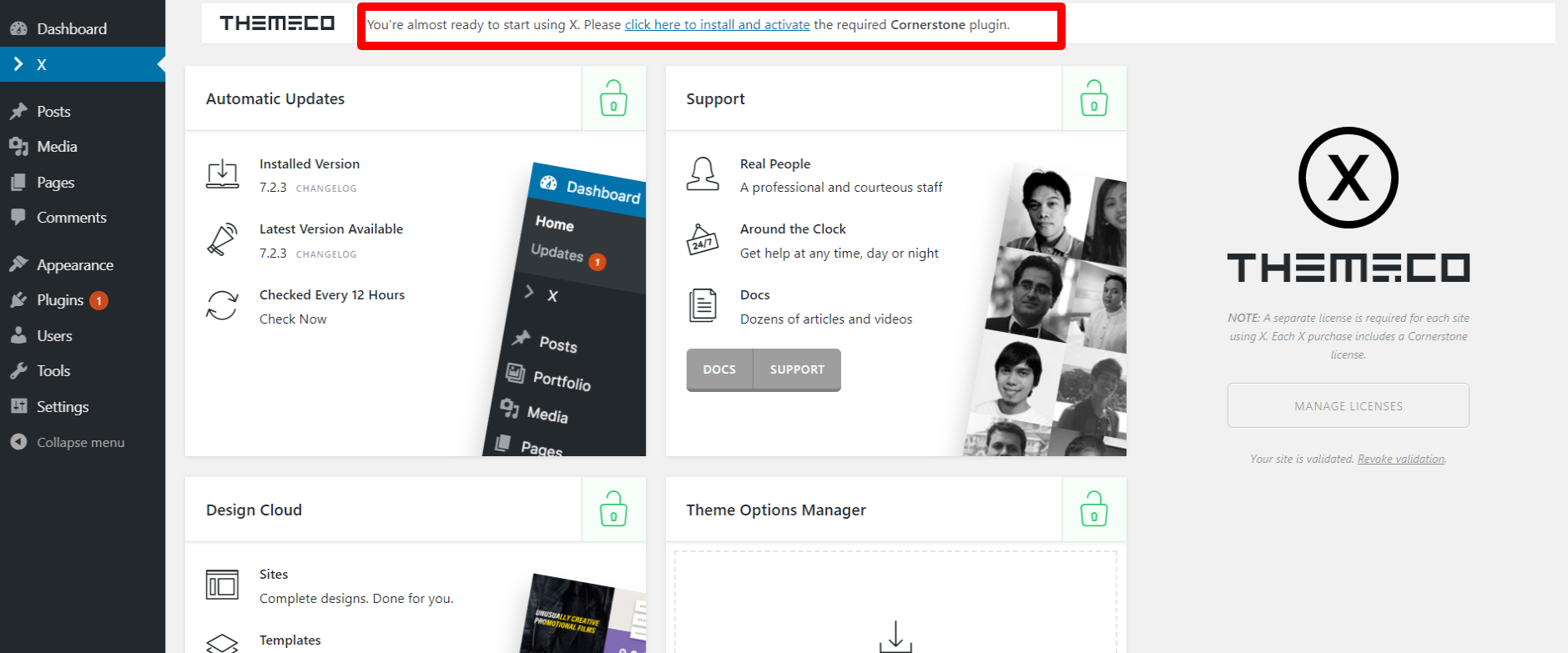Click the MANAGE LICENSES button
This screenshot has width=1568, height=653.
[1348, 405]
